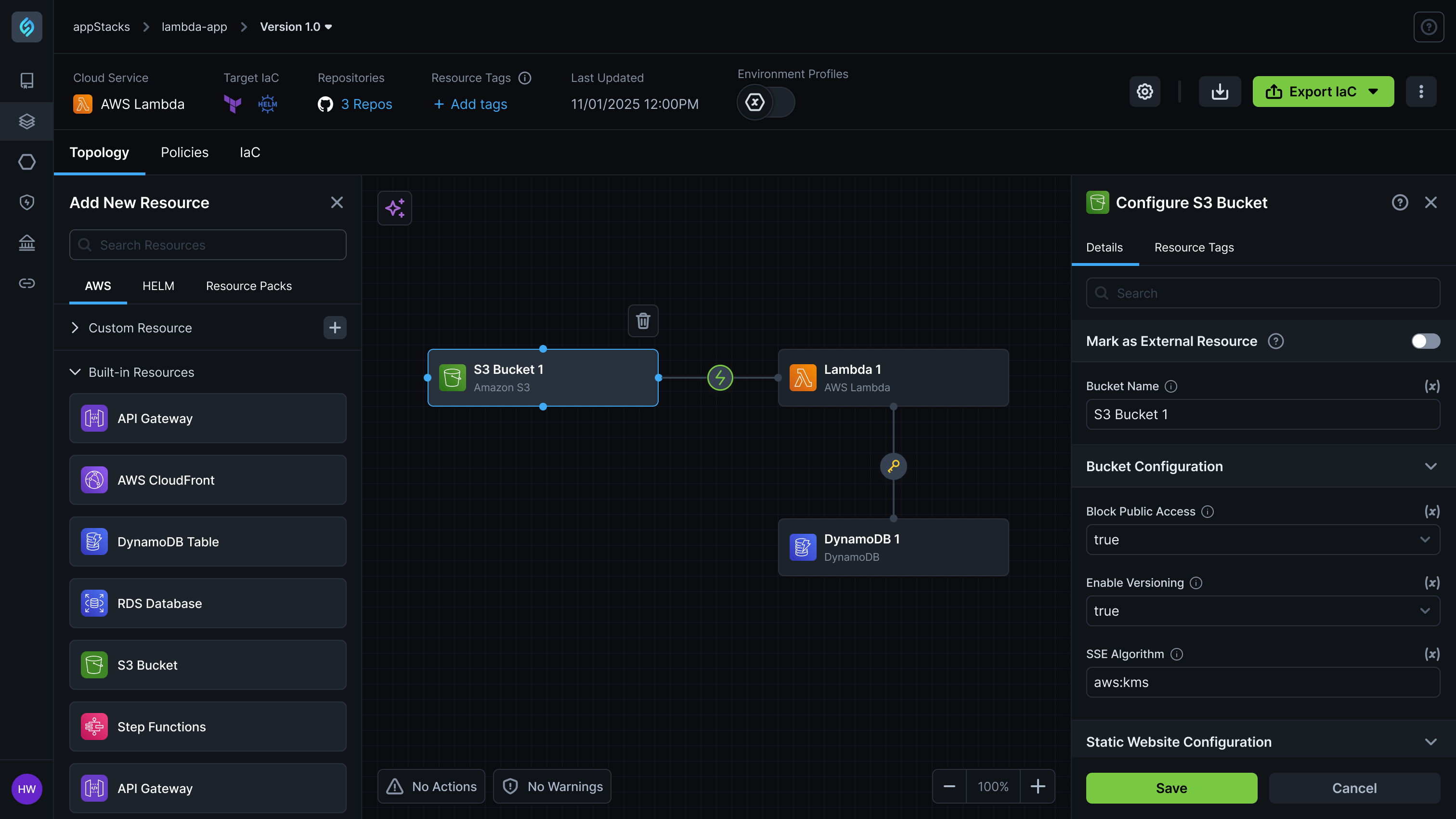Choose AWS CloudFront from built-in resources
This screenshot has width=1456, height=819.
208,480
